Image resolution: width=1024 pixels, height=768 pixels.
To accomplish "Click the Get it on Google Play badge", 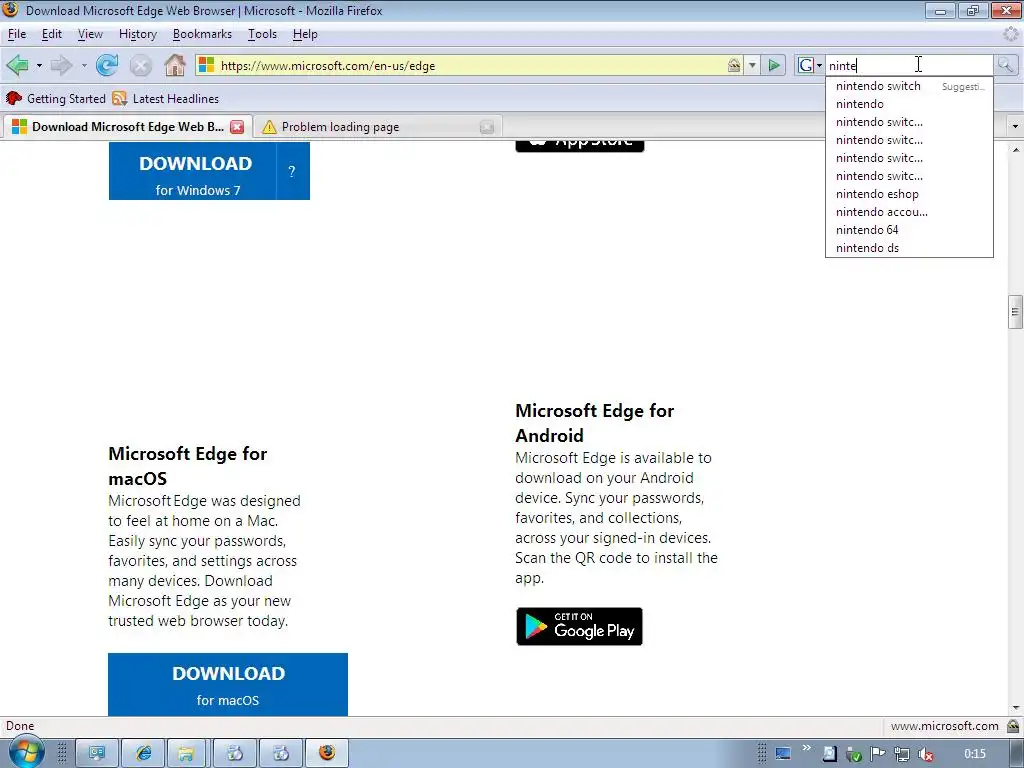I will [x=579, y=626].
